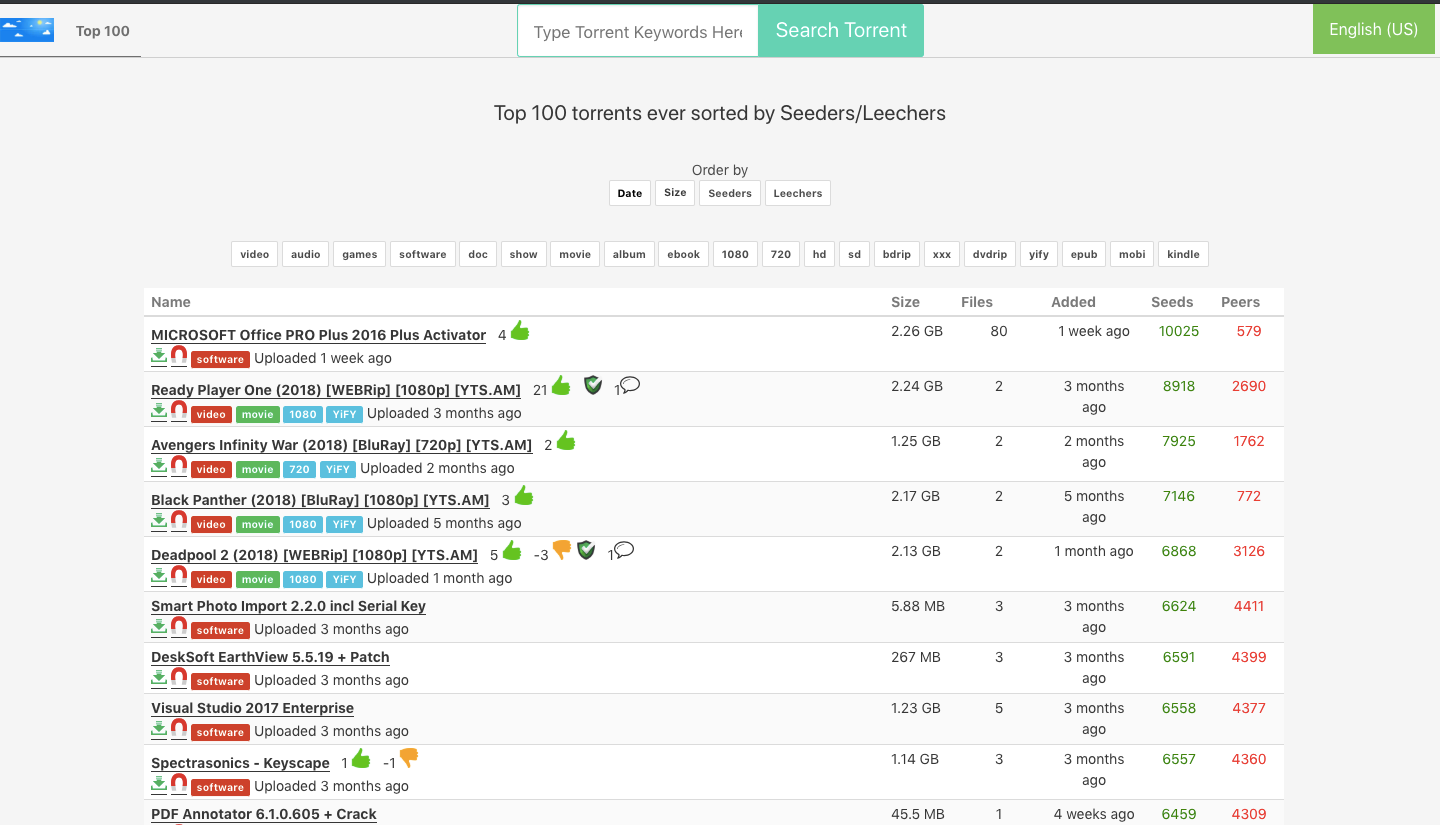Filter by the epub tag

pos(1084,254)
